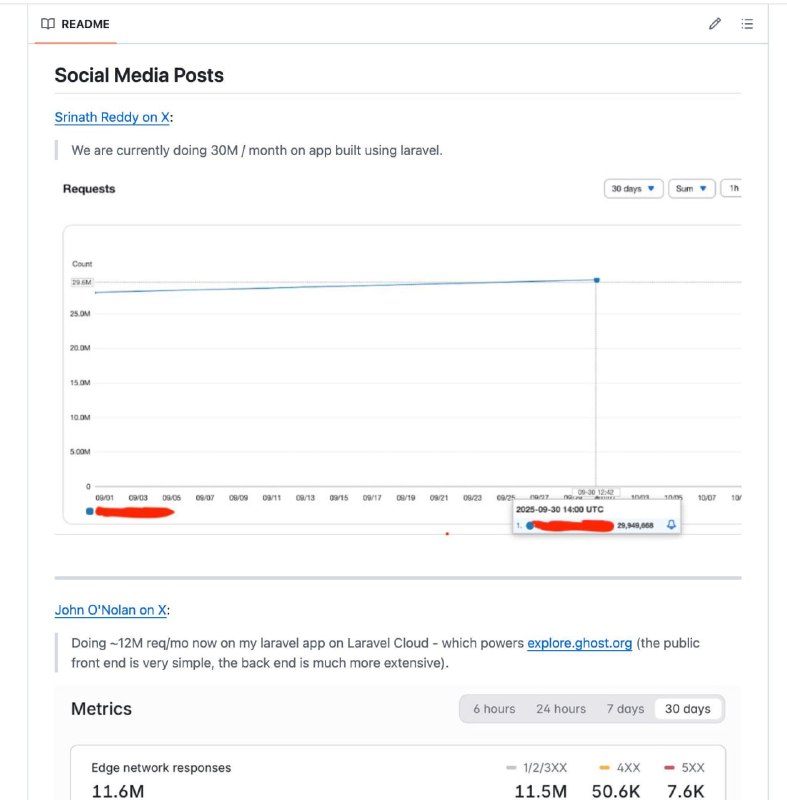Image resolution: width=787 pixels, height=800 pixels.
Task: Click the bell icon in chart tooltip
Action: pos(671,525)
